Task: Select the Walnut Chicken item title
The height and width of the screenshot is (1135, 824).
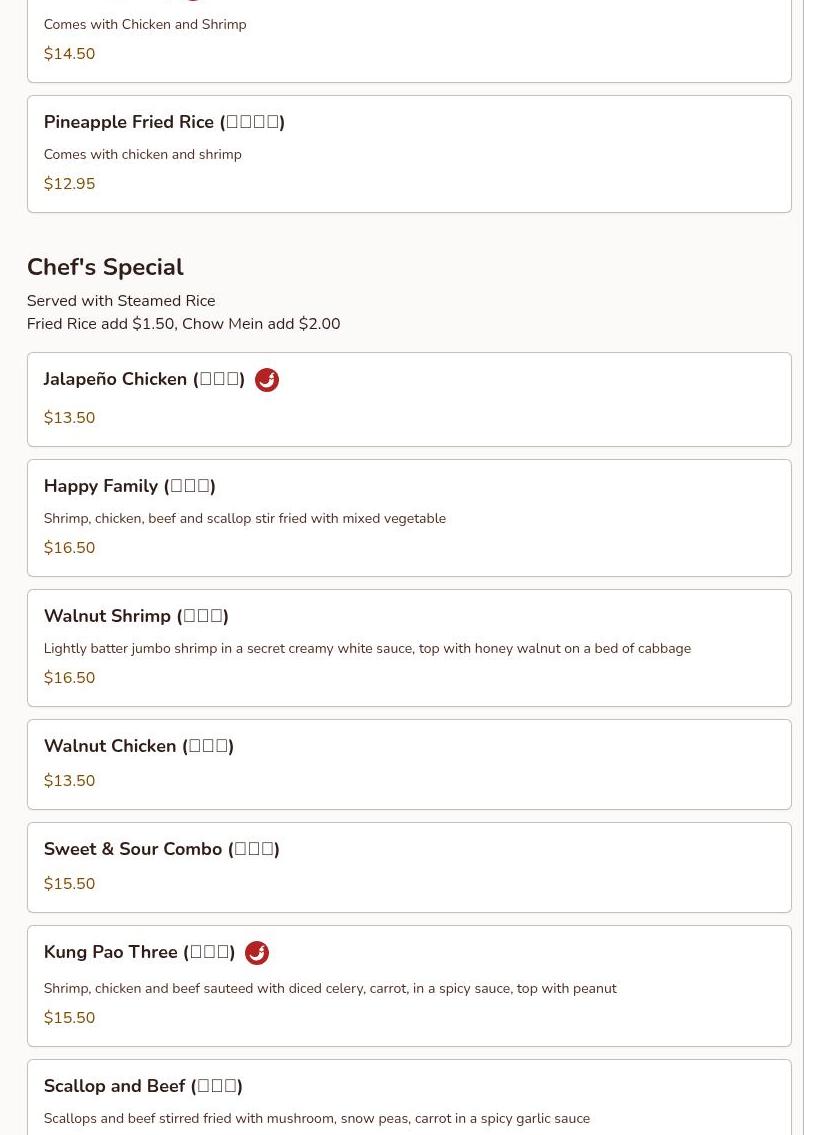Action: [x=138, y=746]
